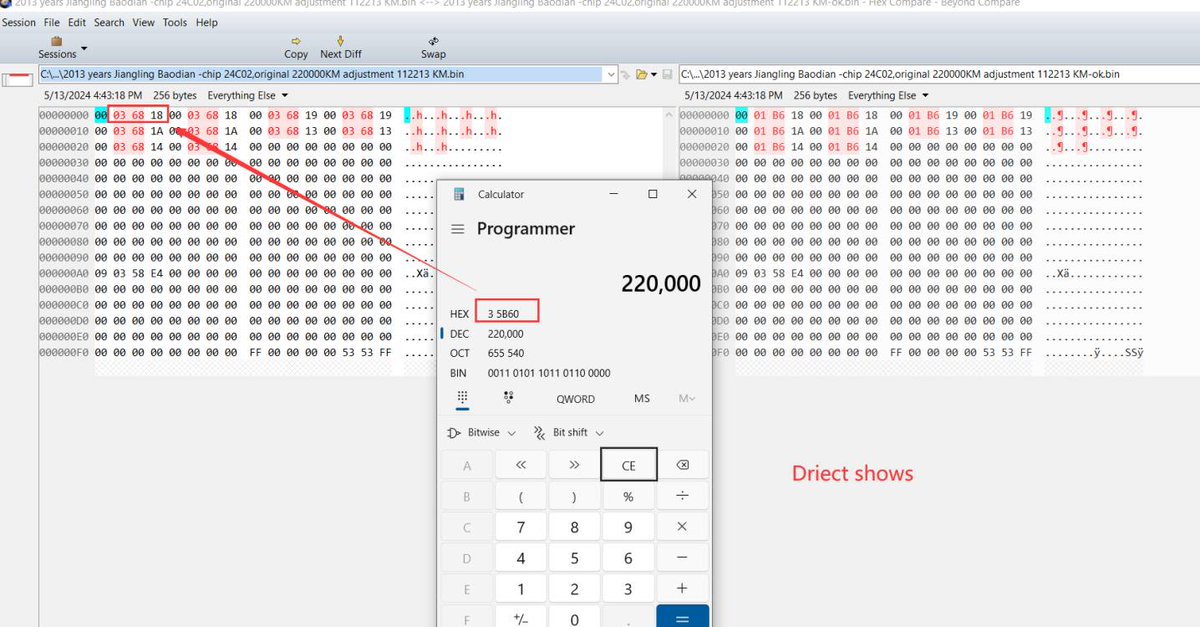Screen dimensions: 1200x627
Task: Click the backspace key in Calculator
Action: point(682,466)
